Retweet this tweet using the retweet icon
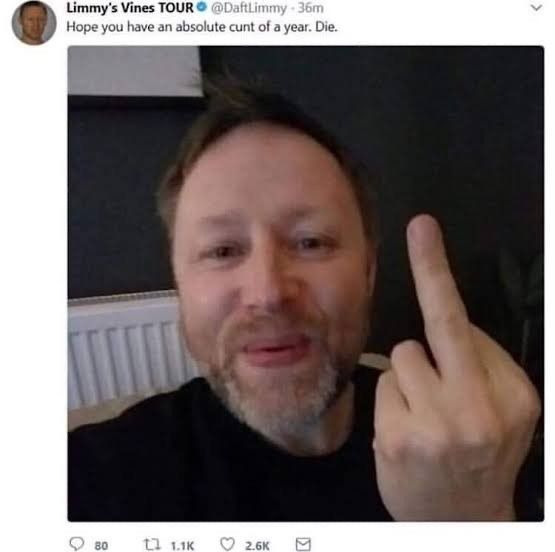555x552 pixels. pos(152,544)
